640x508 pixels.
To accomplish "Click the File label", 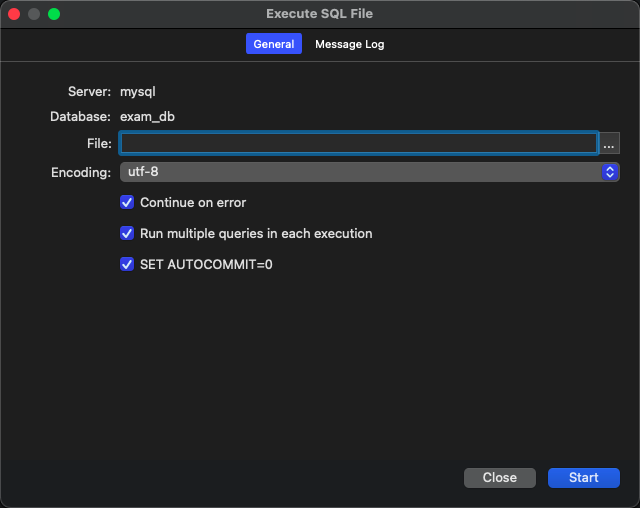I will [x=99, y=143].
